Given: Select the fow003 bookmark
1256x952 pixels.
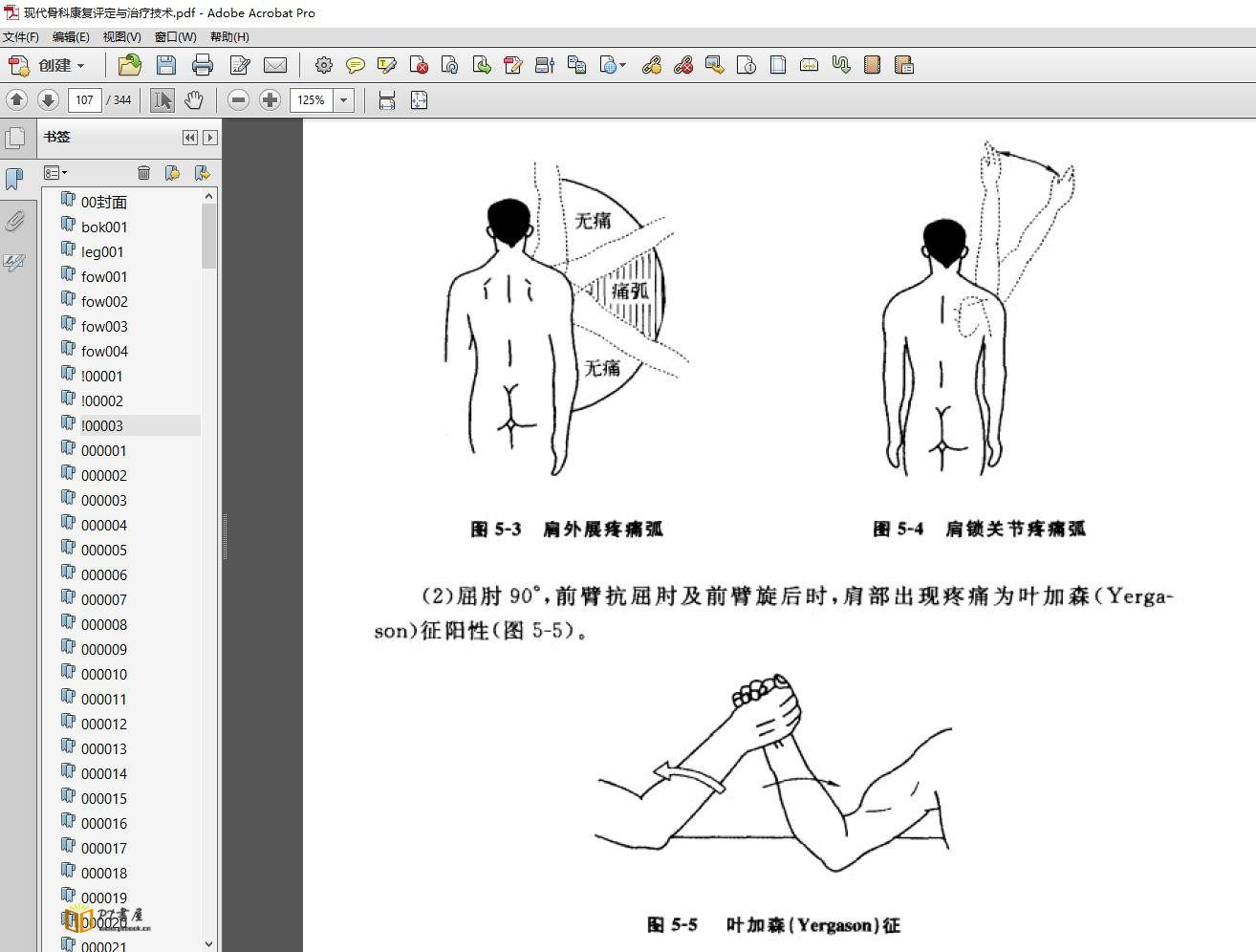Looking at the screenshot, I should coord(104,326).
